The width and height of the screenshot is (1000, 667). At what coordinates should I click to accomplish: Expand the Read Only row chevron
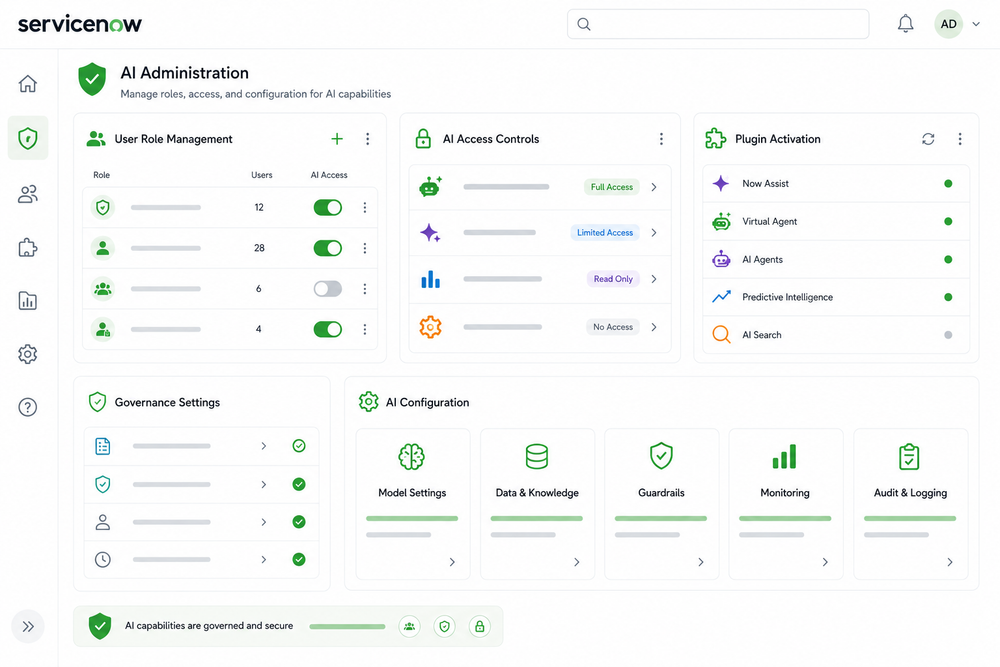654,279
